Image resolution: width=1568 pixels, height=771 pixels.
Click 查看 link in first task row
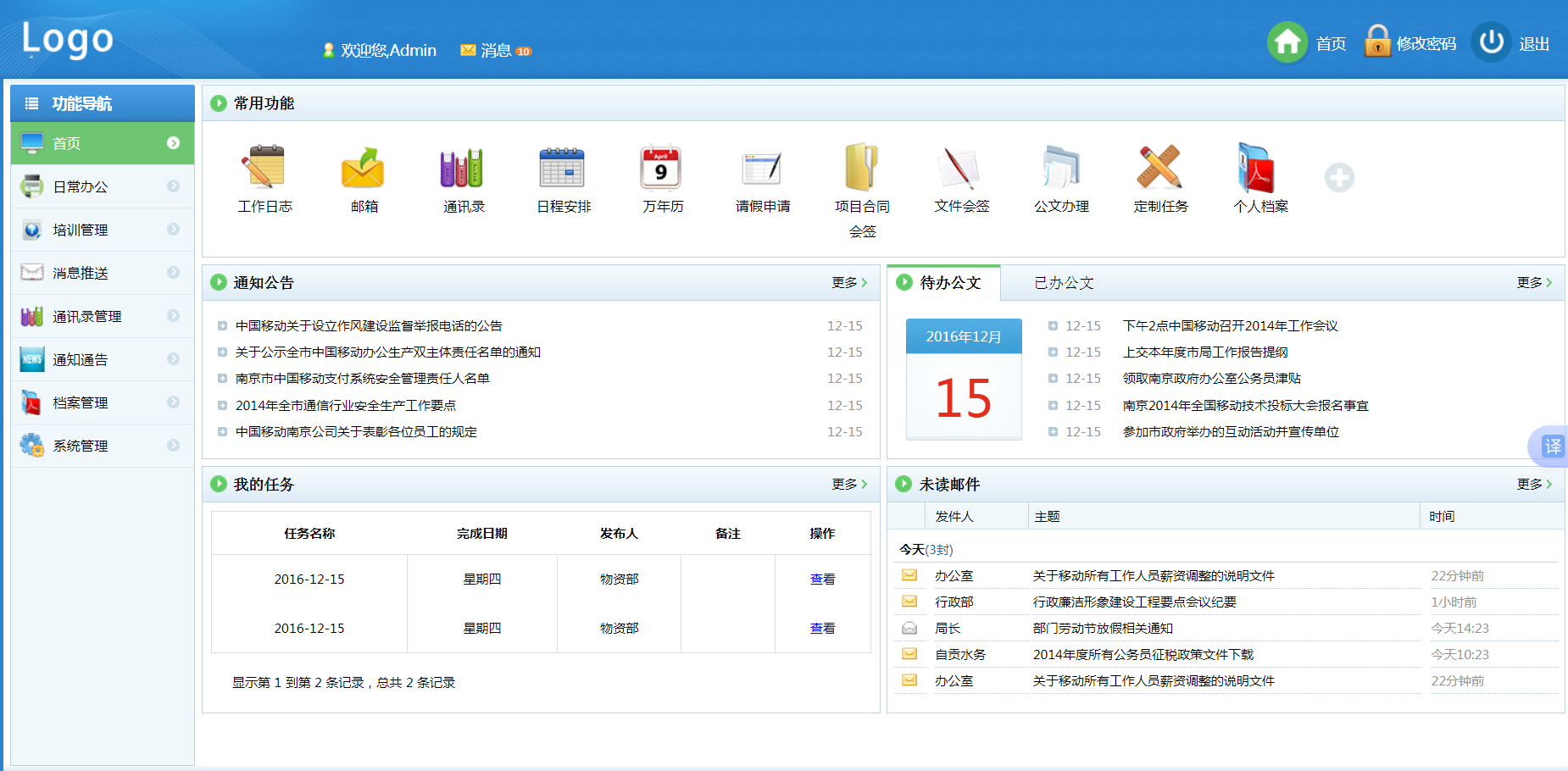click(822, 580)
